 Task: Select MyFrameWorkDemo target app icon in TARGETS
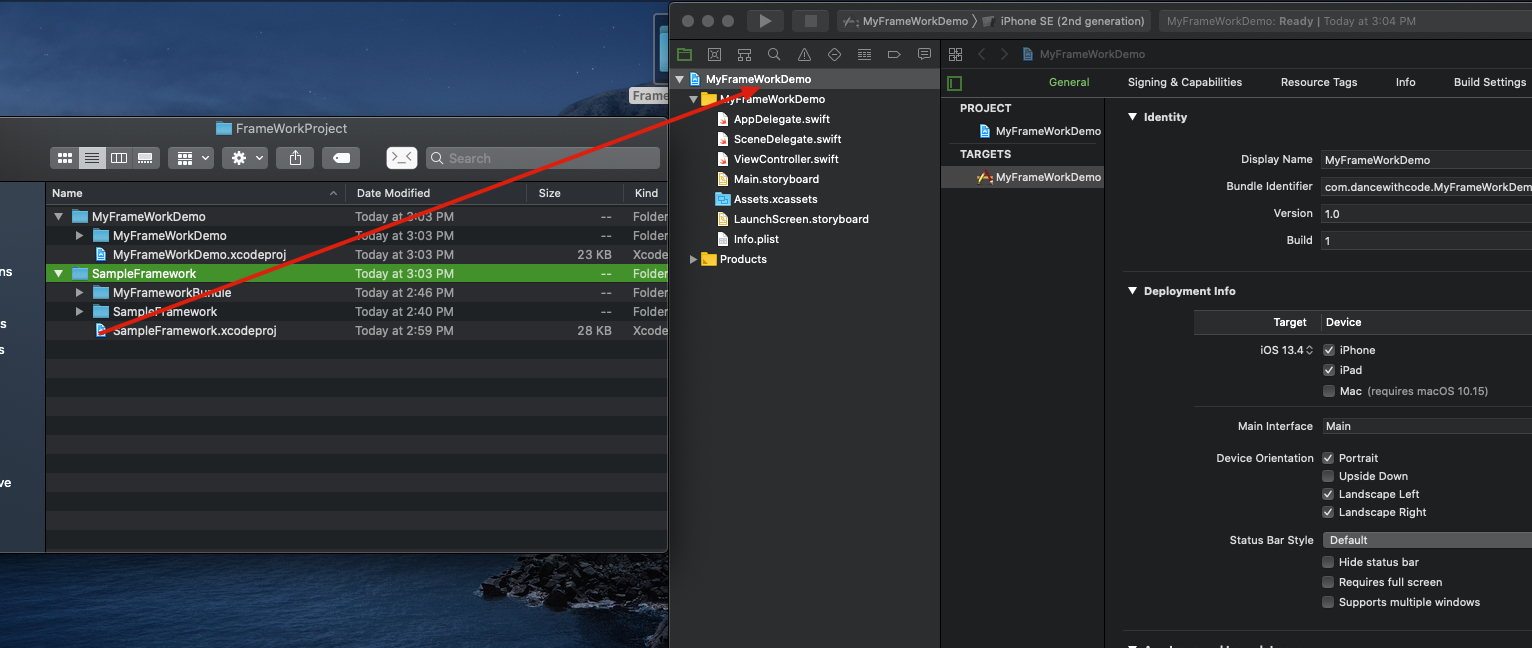click(x=985, y=177)
